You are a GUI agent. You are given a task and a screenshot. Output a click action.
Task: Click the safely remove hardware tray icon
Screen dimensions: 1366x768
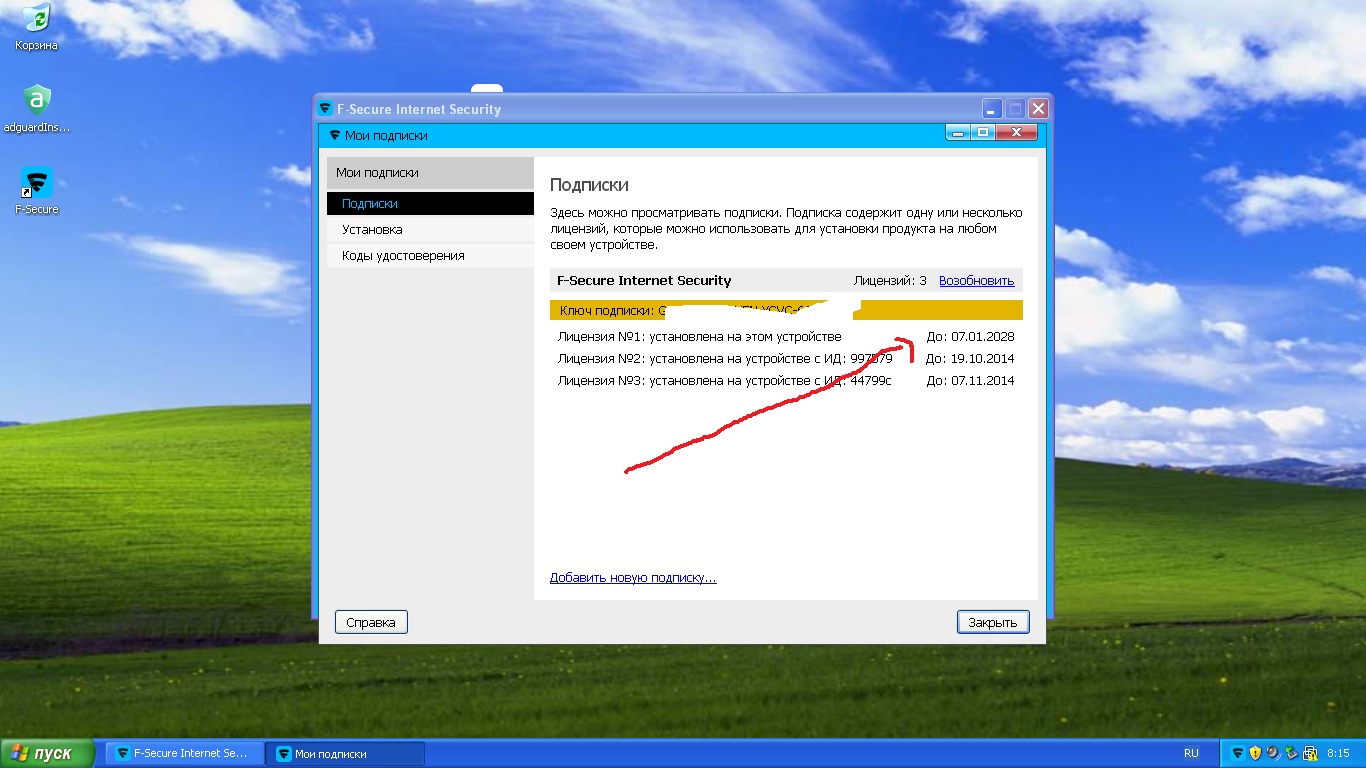(x=1290, y=753)
